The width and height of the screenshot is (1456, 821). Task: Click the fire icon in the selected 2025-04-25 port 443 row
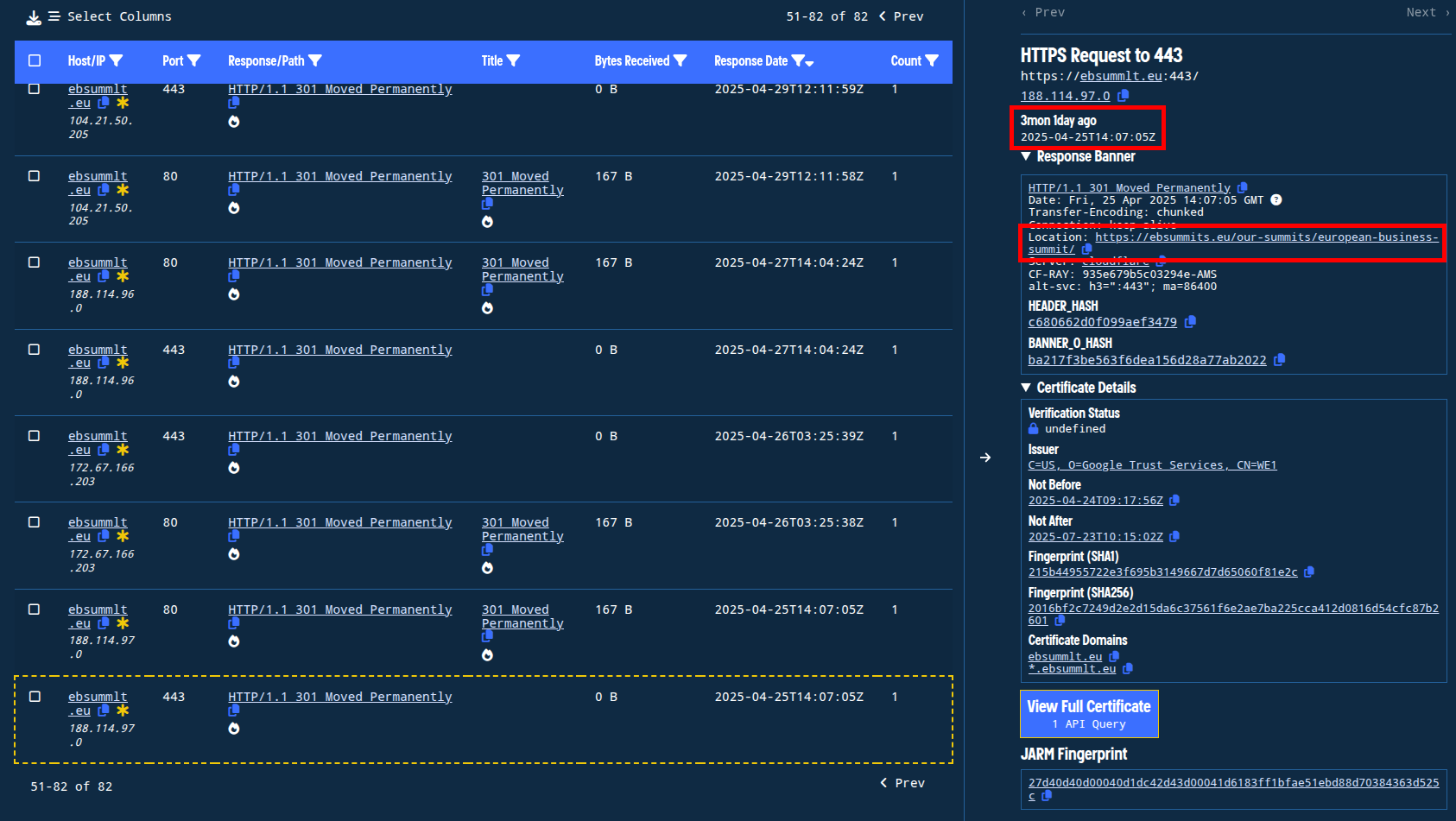(234, 729)
